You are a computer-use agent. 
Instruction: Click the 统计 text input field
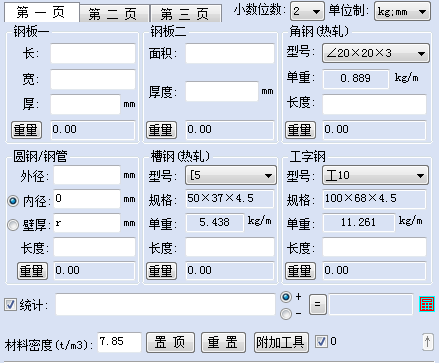coord(165,304)
